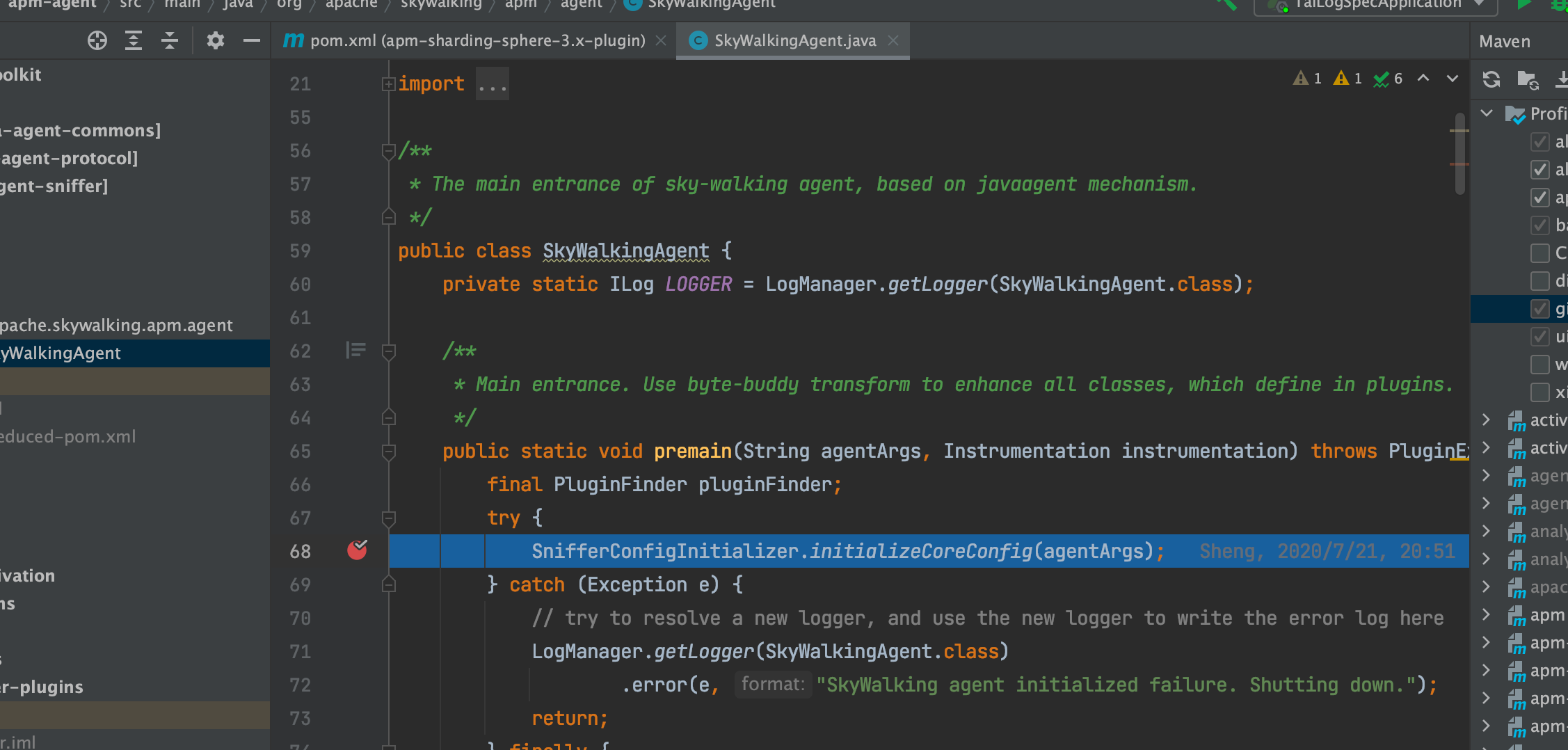Reload all Maven projects
Screen dimensions: 1568x750
pos(1491,79)
